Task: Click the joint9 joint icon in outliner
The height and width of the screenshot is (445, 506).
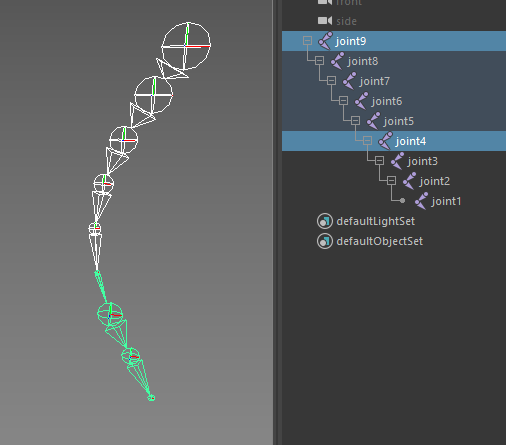Action: tap(325, 41)
